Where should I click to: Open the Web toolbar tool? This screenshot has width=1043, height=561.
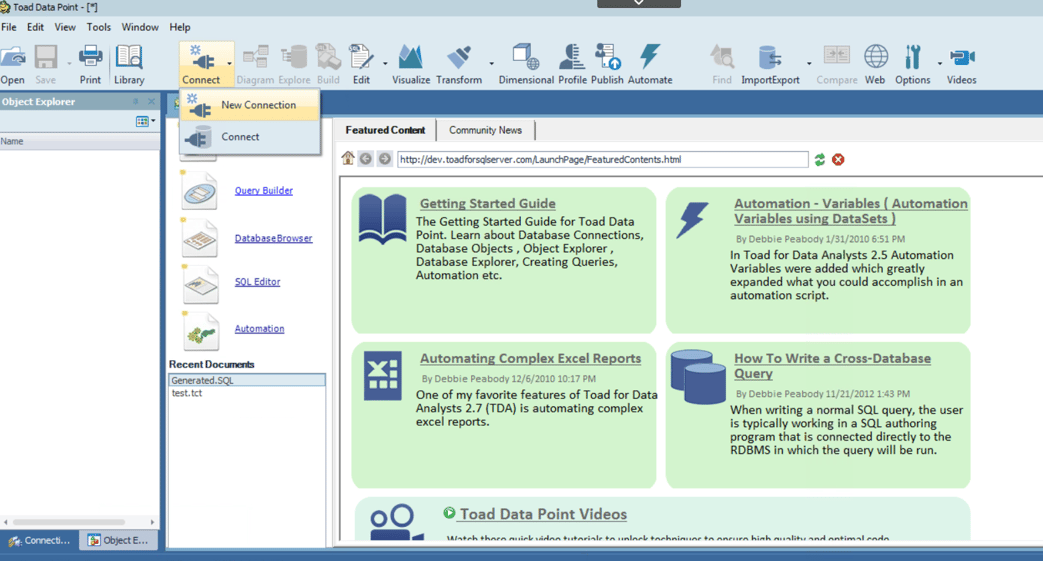pos(875,64)
